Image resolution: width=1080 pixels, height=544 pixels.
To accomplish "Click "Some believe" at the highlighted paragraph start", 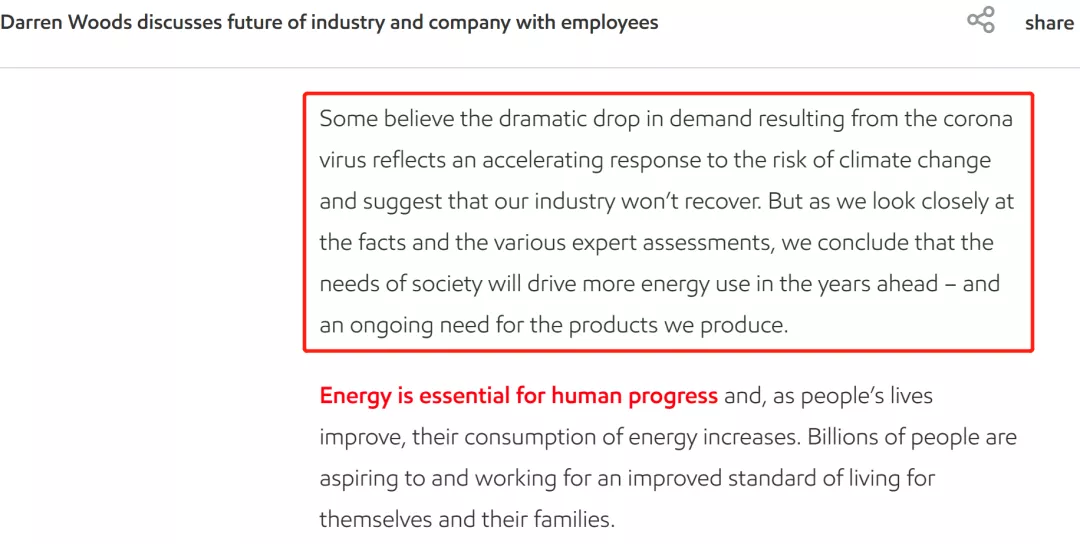I will [386, 119].
